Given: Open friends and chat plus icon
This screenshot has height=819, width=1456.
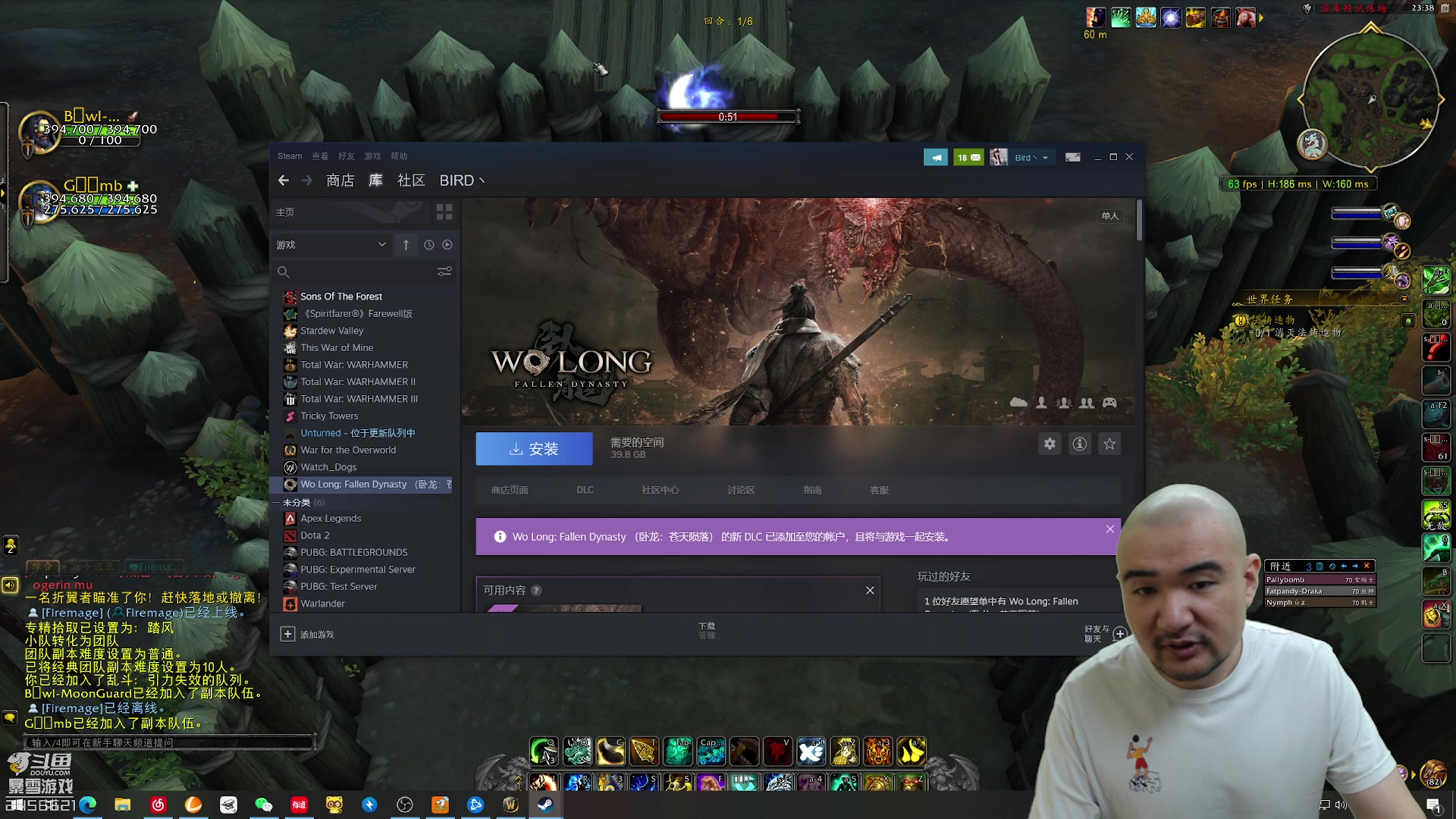Looking at the screenshot, I should [1120, 634].
